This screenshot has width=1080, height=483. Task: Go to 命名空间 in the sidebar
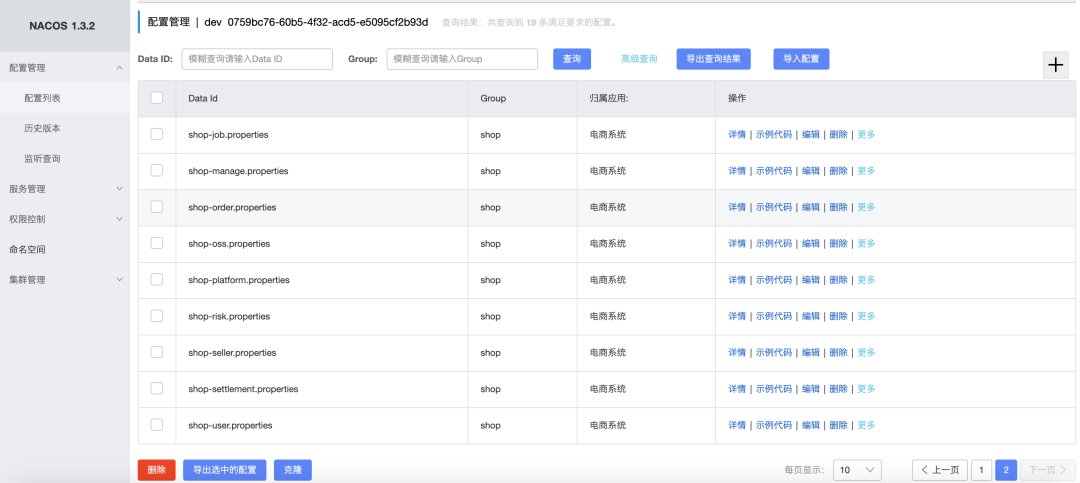pyautogui.click(x=65, y=249)
